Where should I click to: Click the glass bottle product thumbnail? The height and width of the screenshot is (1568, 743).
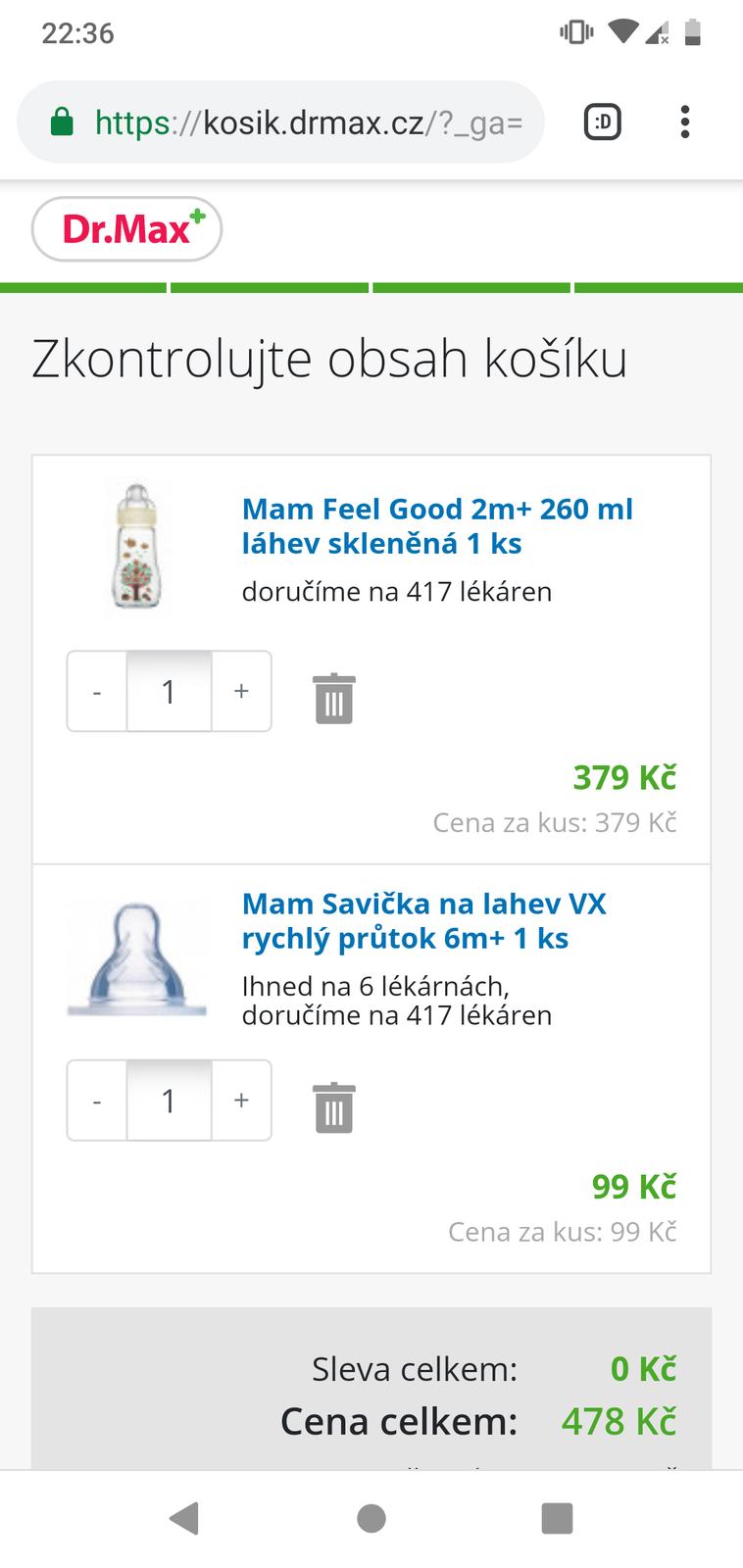pyautogui.click(x=135, y=547)
